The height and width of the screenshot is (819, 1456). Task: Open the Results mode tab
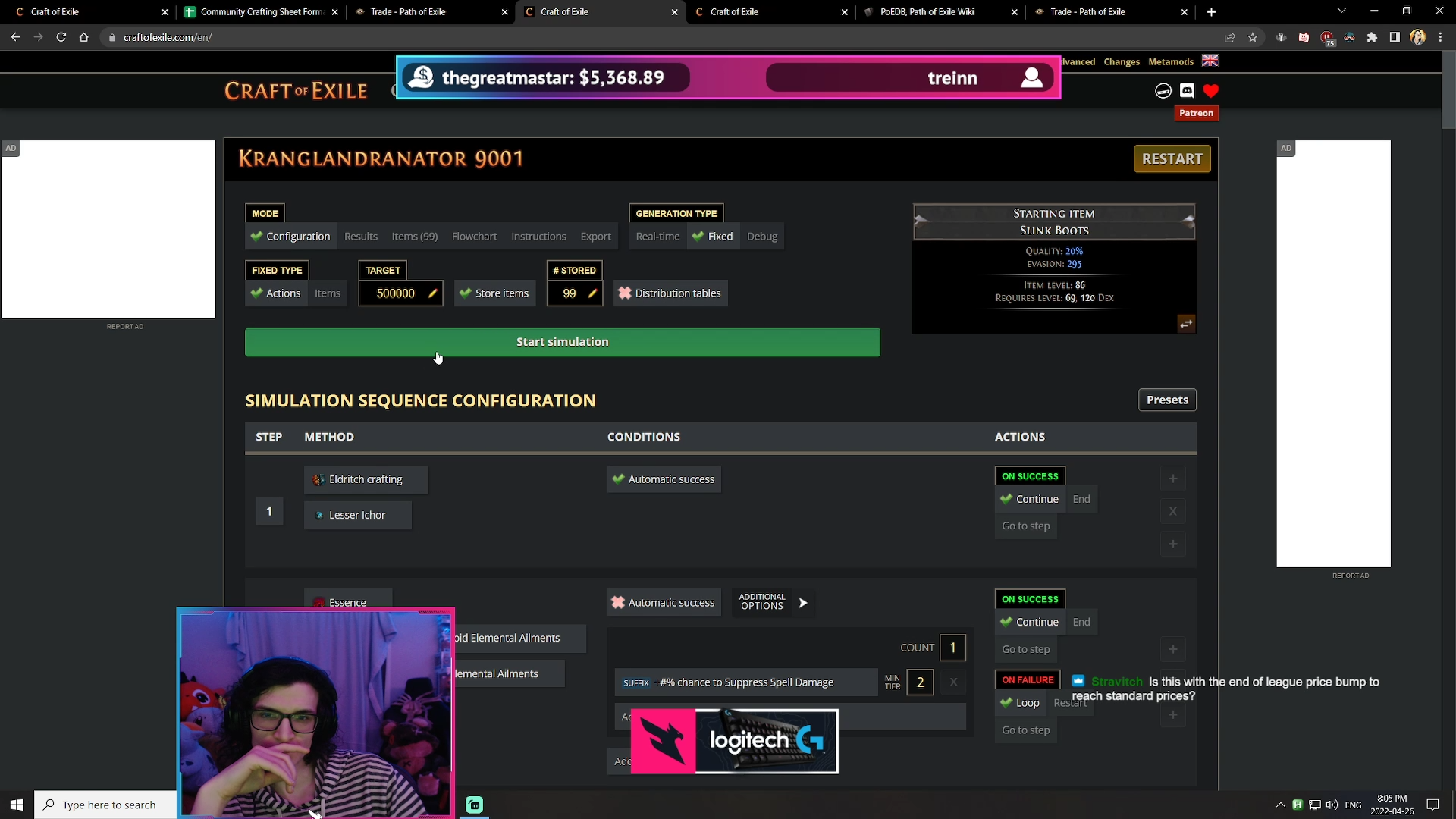click(360, 237)
